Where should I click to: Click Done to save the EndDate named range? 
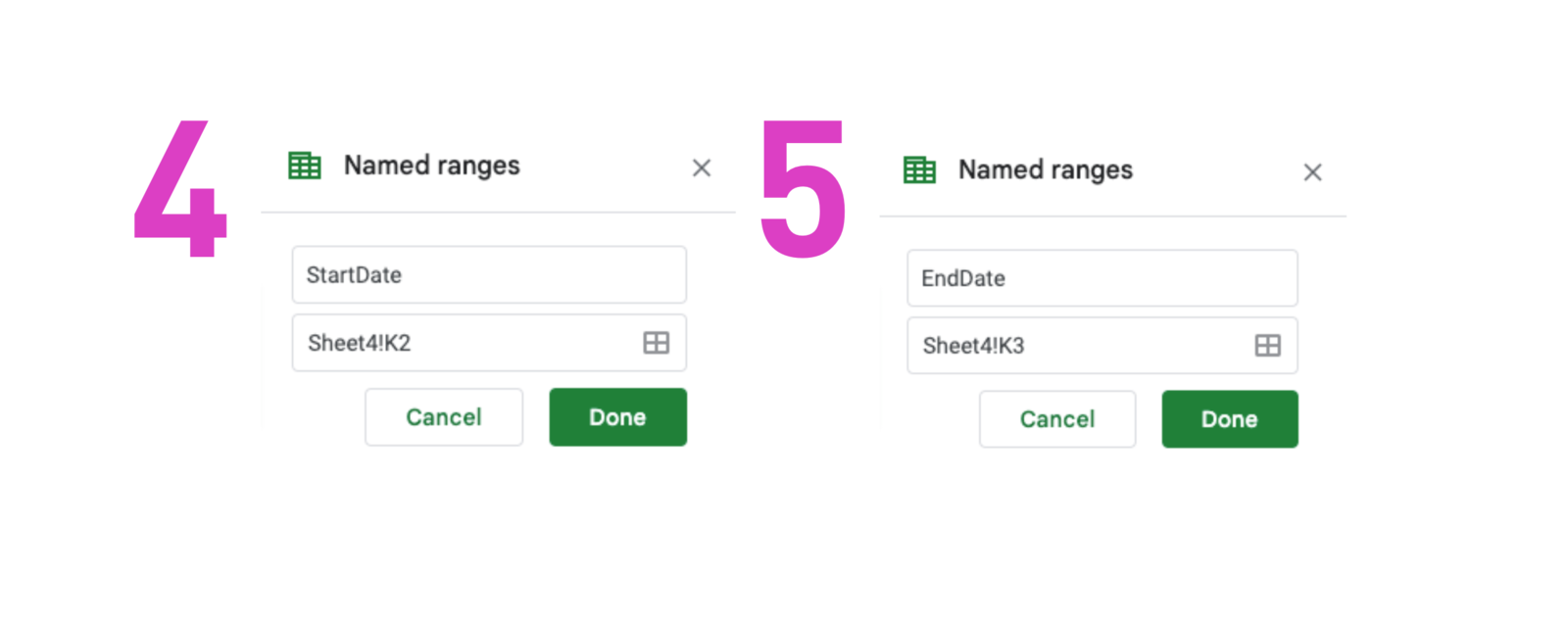(1229, 418)
